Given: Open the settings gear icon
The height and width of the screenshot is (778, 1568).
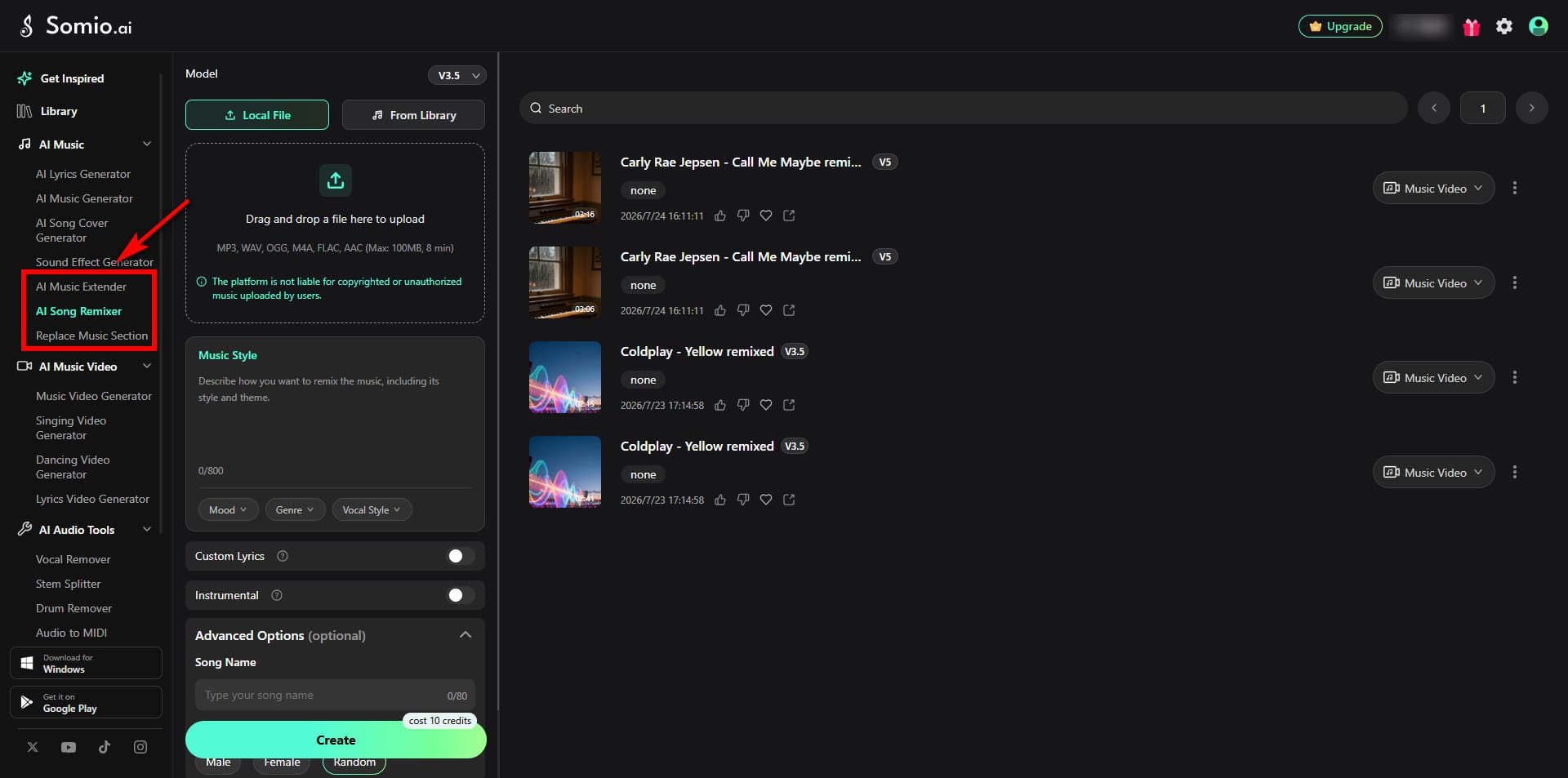Looking at the screenshot, I should [x=1504, y=27].
